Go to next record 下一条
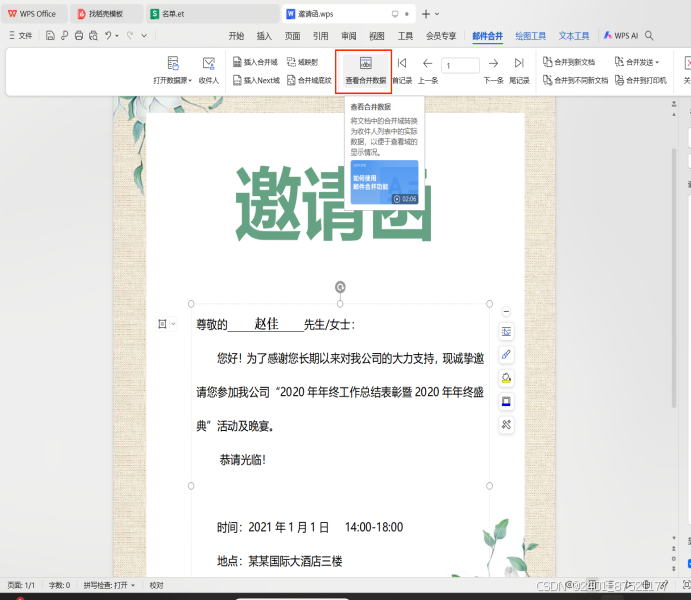The image size is (691, 600). click(493, 70)
